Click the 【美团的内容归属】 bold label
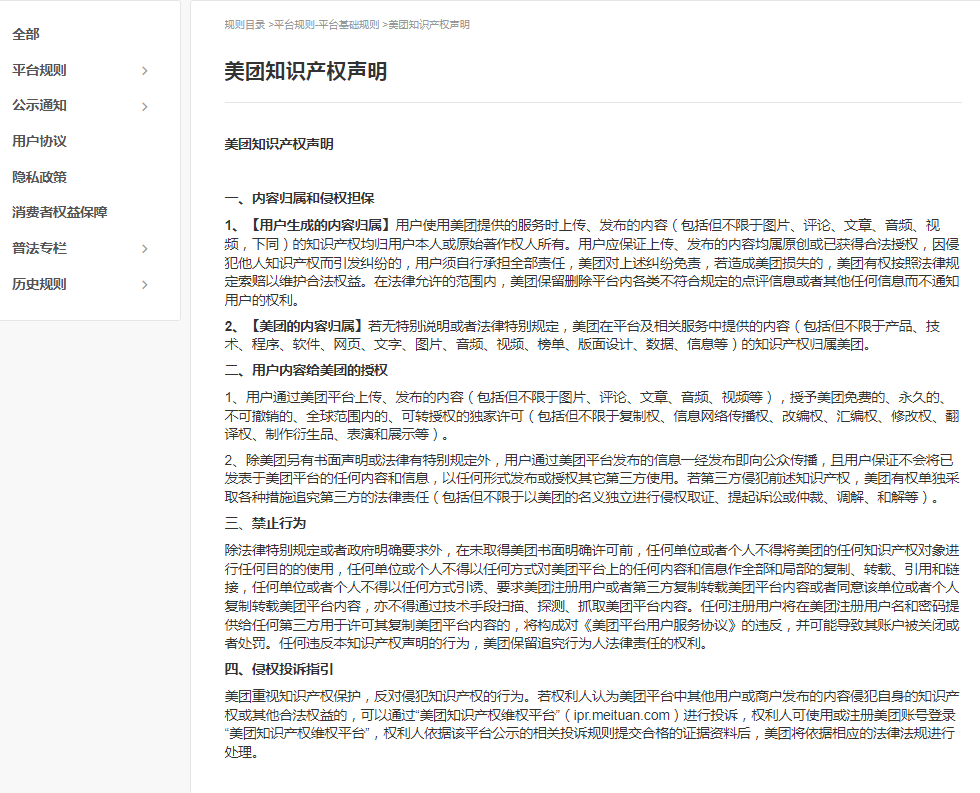The width and height of the screenshot is (980, 793). 306,326
